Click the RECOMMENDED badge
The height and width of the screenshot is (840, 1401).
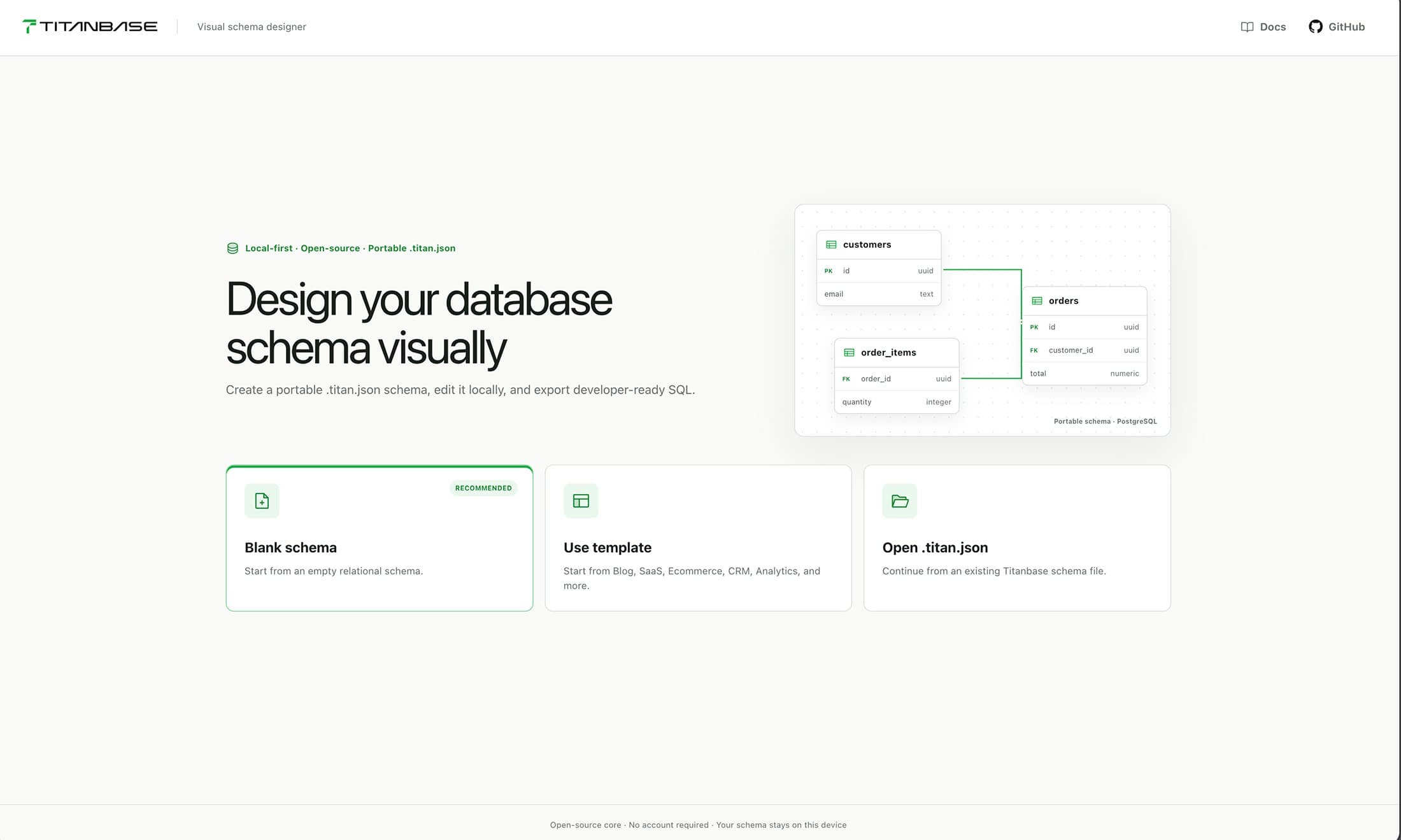click(x=483, y=488)
